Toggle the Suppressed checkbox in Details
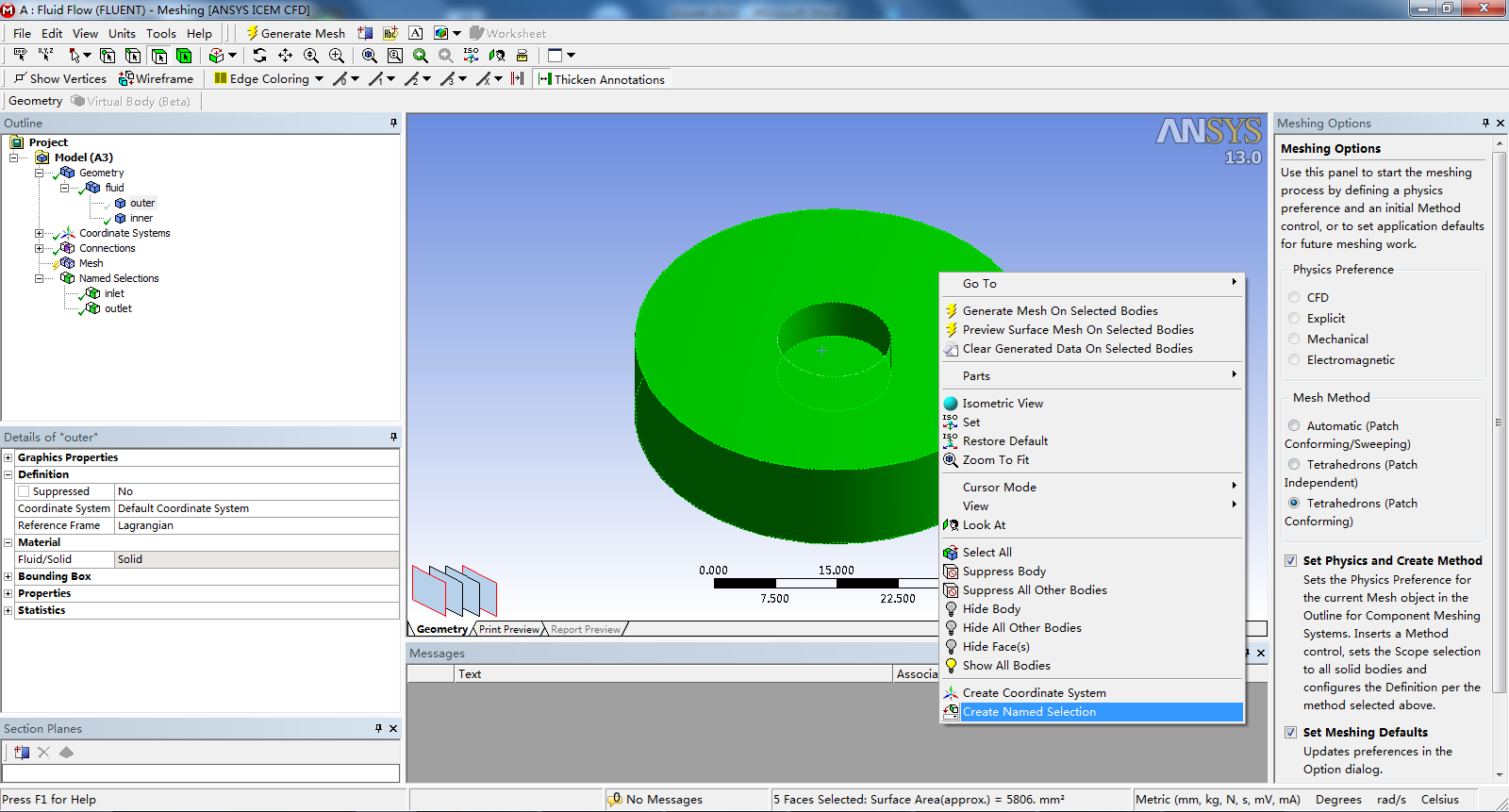Viewport: 1509px width, 812px height. tap(24, 491)
